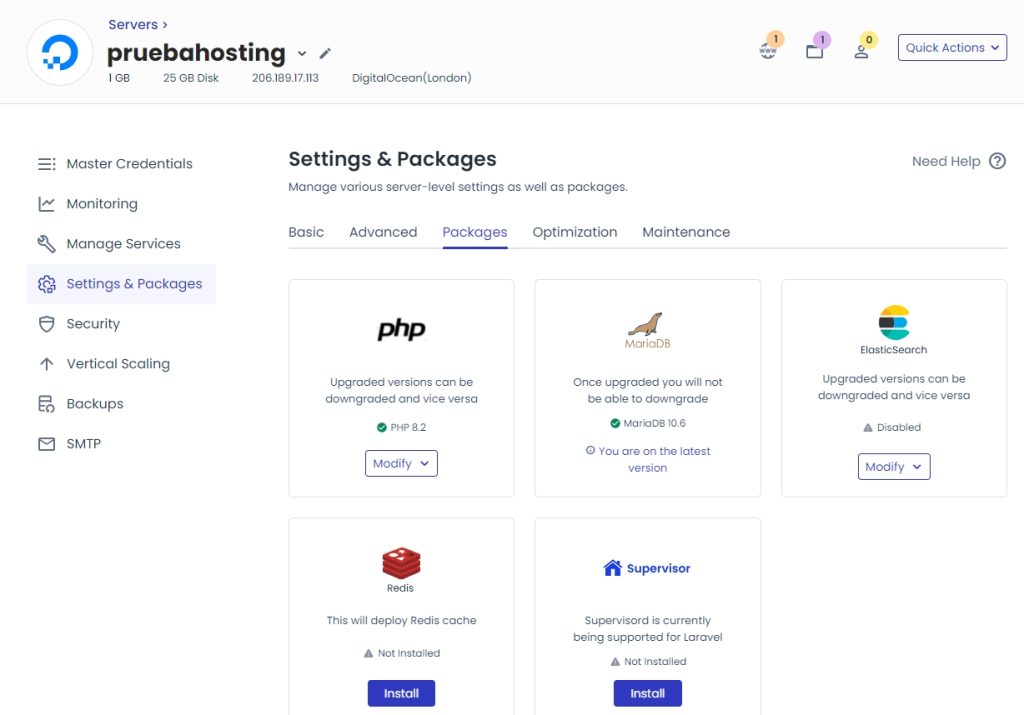This screenshot has height=715, width=1024.
Task: Click the Need Help question mark icon
Action: coord(997,161)
